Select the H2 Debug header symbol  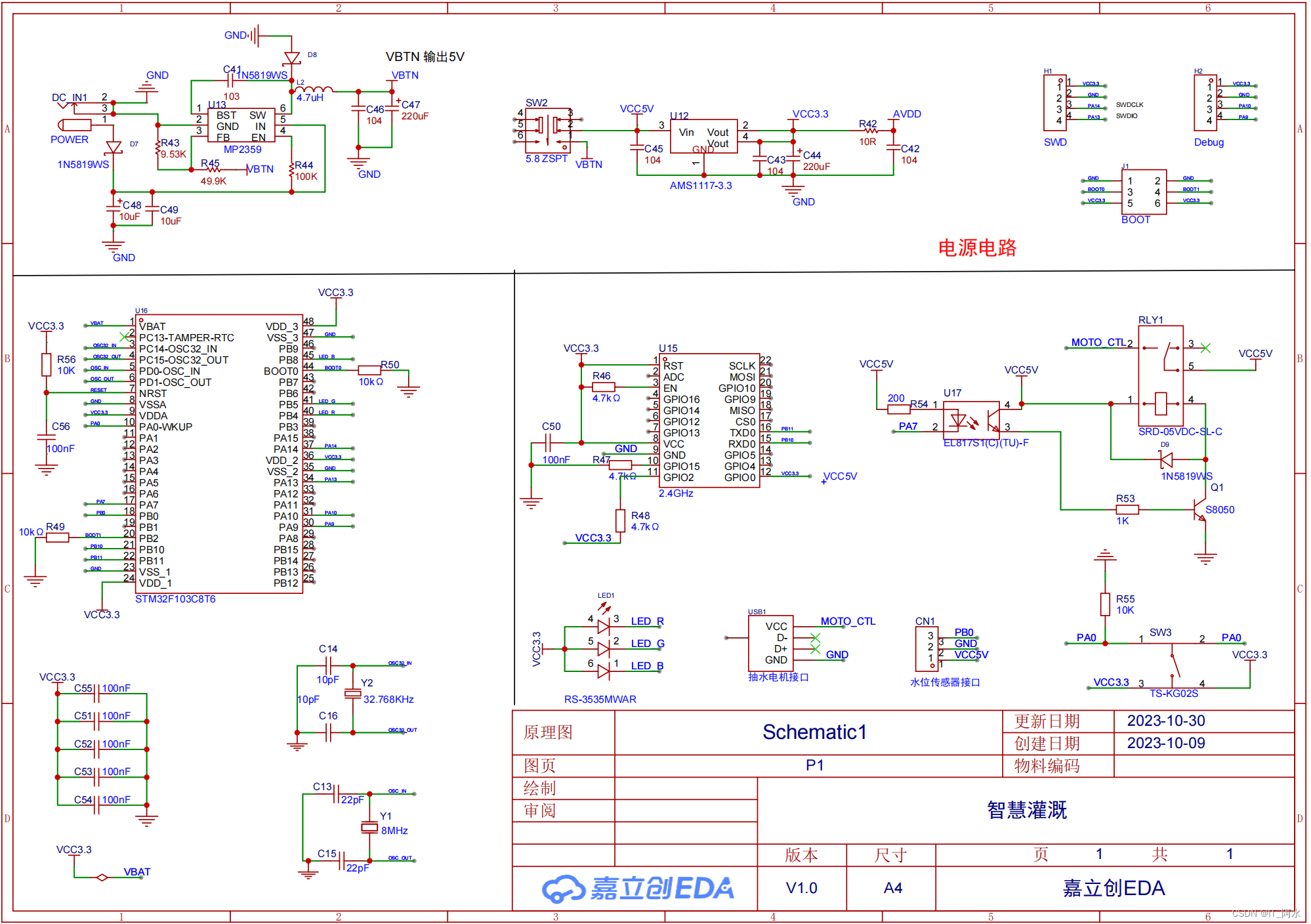tap(1206, 102)
